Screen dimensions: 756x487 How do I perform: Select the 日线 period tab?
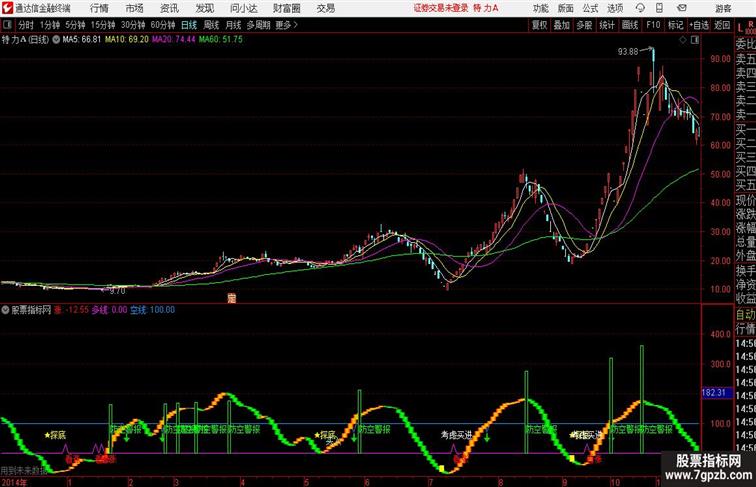189,25
